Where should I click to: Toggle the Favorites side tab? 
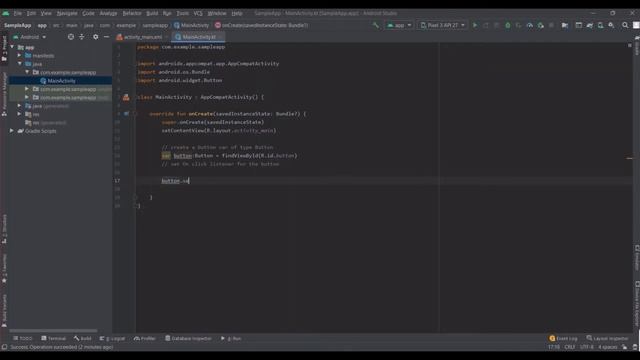4,269
